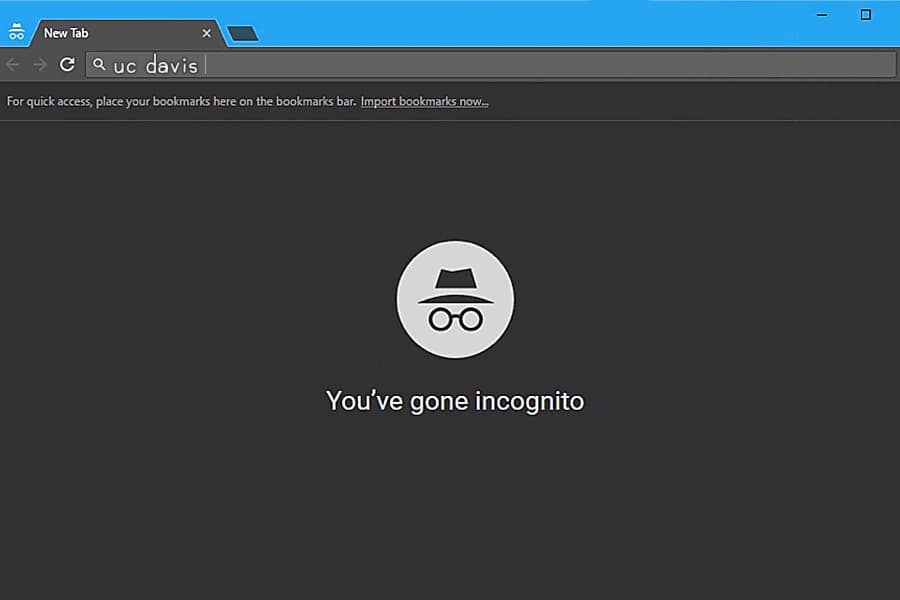Select the New Tab tab
Screen dimensions: 900x600
click(110, 33)
